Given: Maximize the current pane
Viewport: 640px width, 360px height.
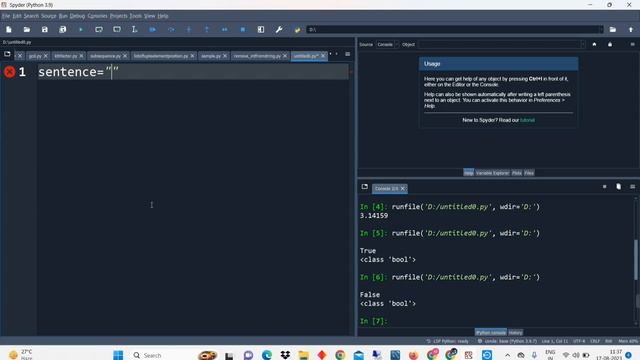Looking at the screenshot, I should click(261, 29).
